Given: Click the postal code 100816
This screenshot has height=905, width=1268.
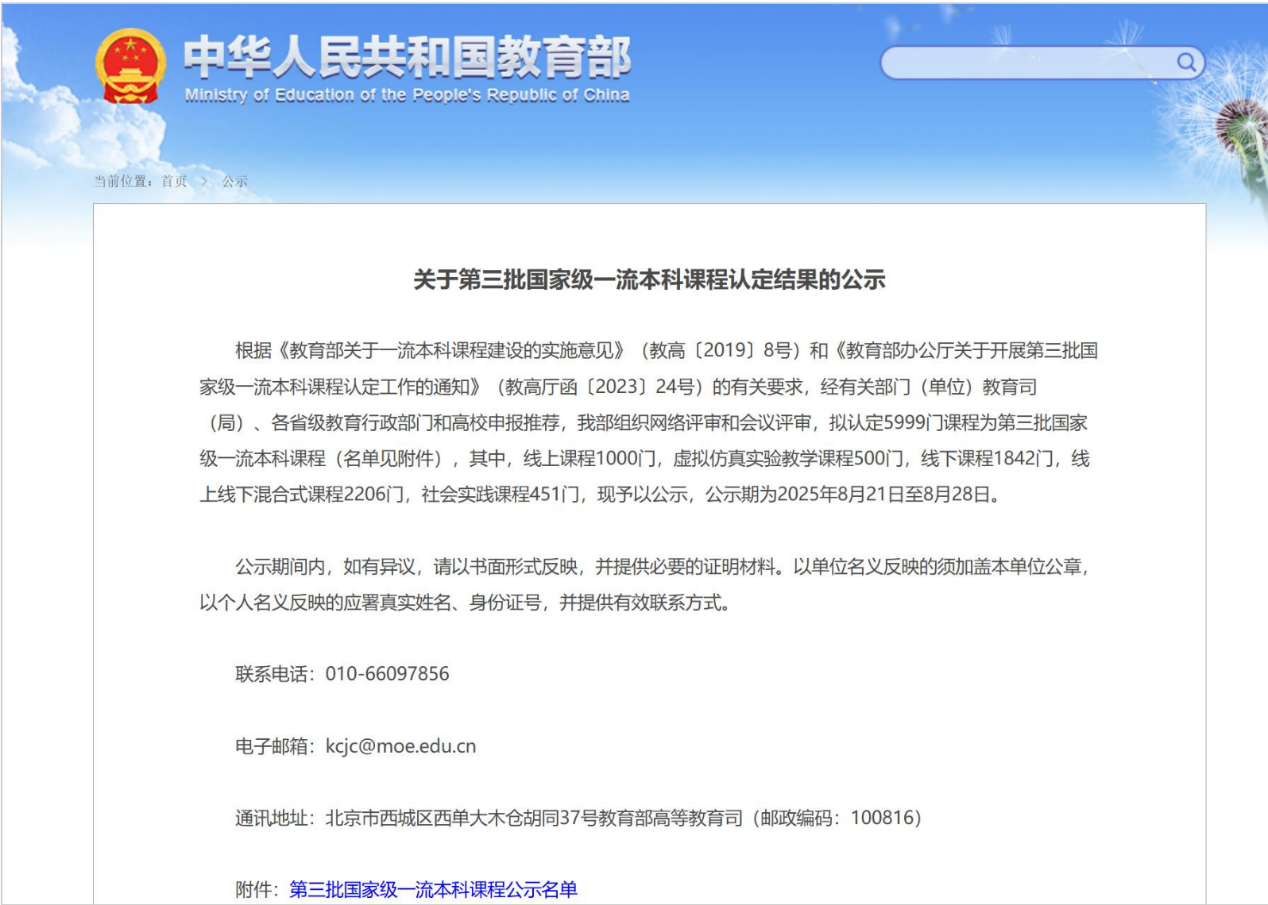Looking at the screenshot, I should click(881, 818).
